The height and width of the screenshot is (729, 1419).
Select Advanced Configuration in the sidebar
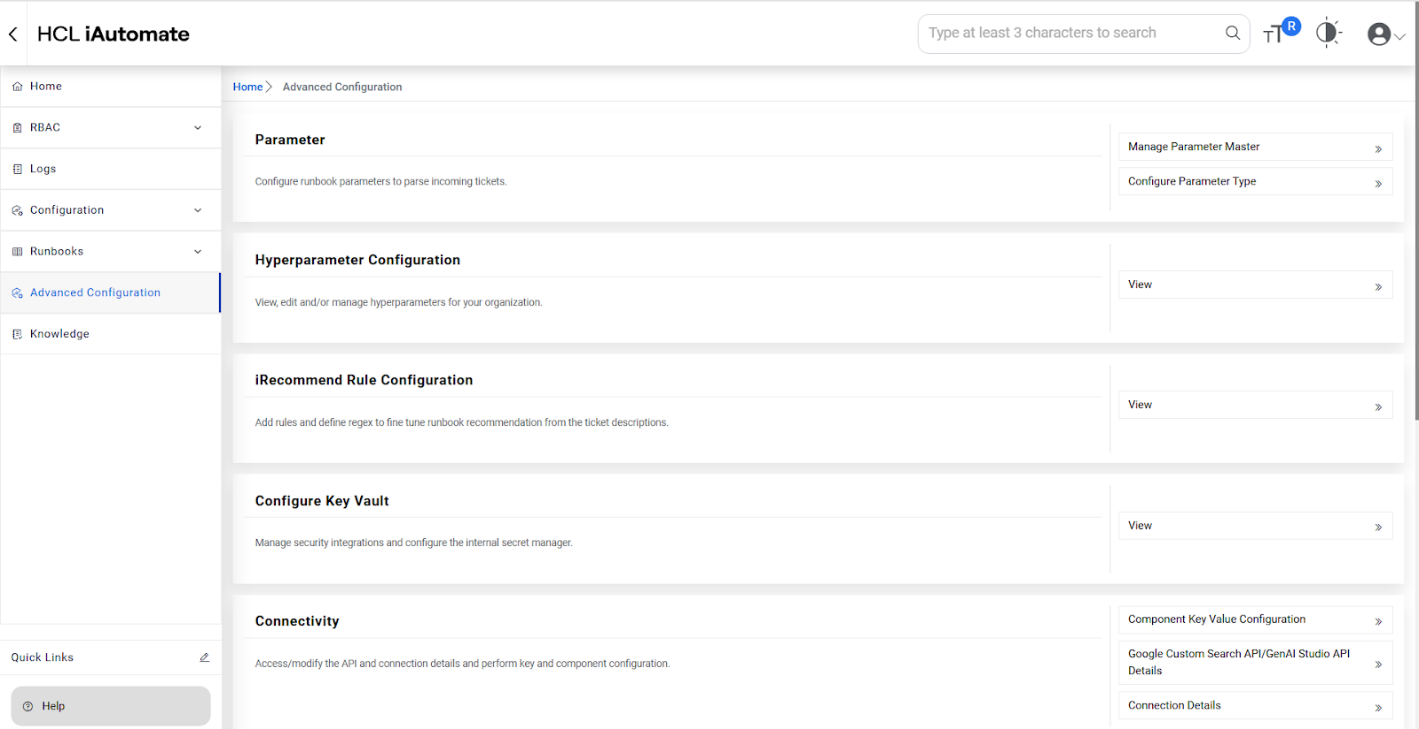(95, 293)
